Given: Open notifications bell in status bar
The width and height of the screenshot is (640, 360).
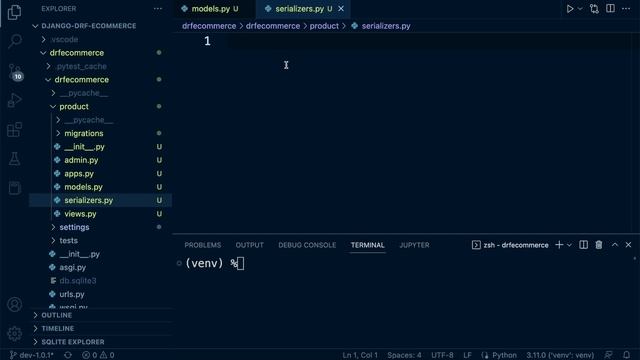Looking at the screenshot, I should click(x=626, y=355).
